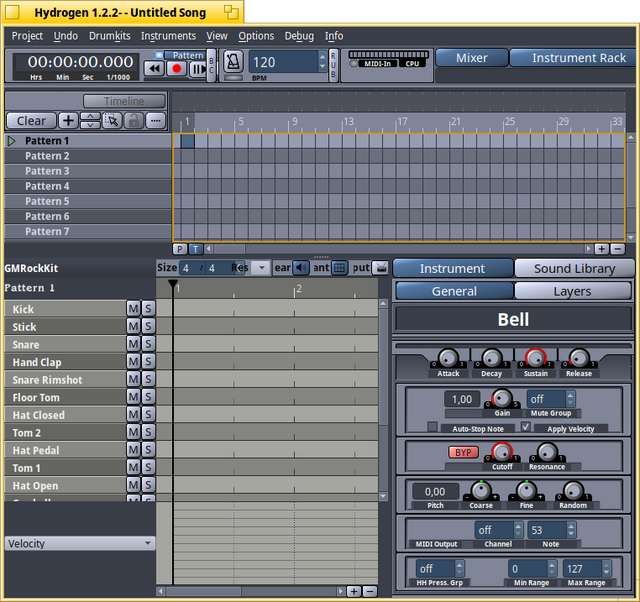Click the MIDI Output Channel spinner arrows
The height and width of the screenshot is (602, 640).
tap(518, 530)
